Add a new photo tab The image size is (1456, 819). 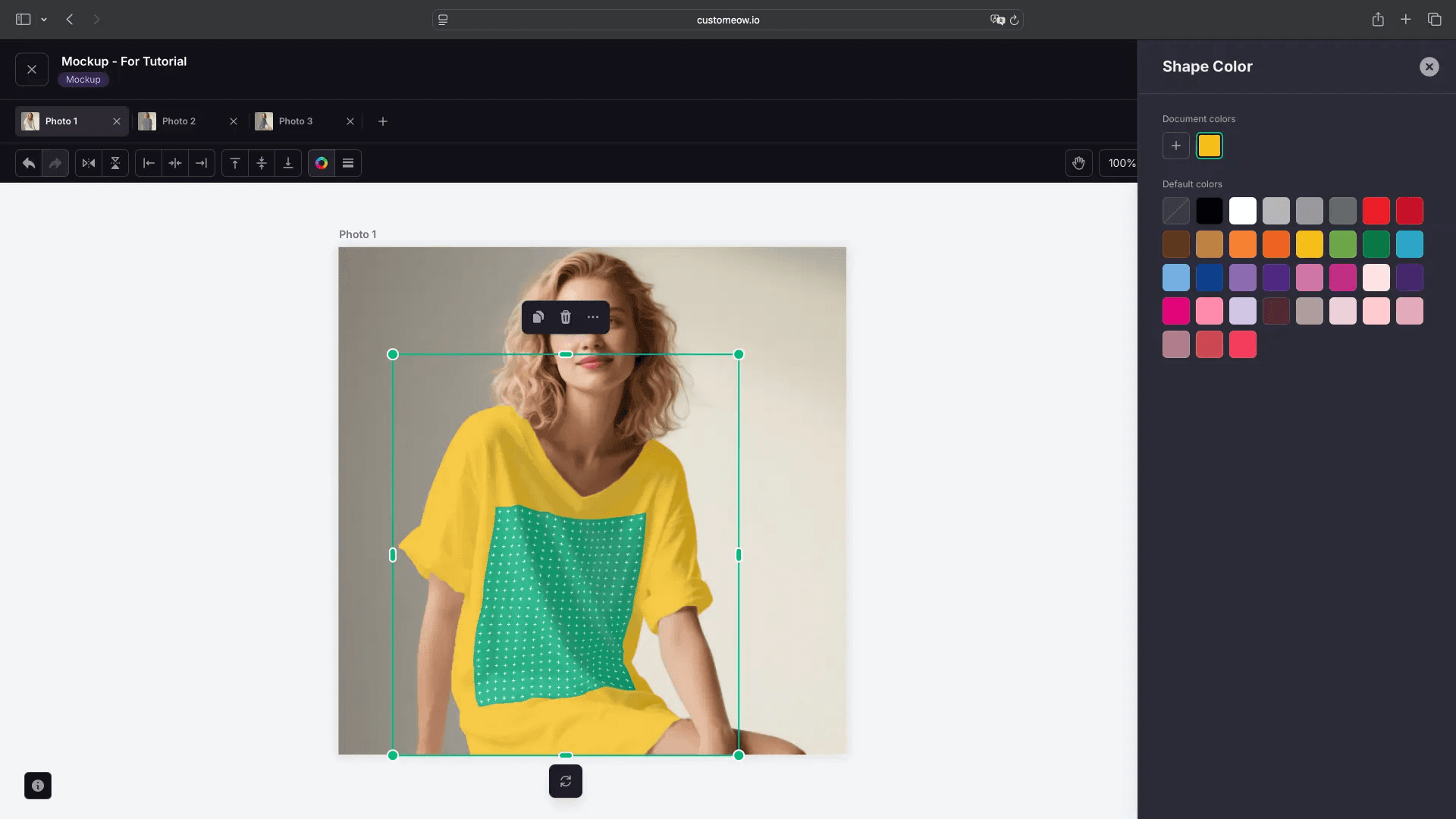383,121
